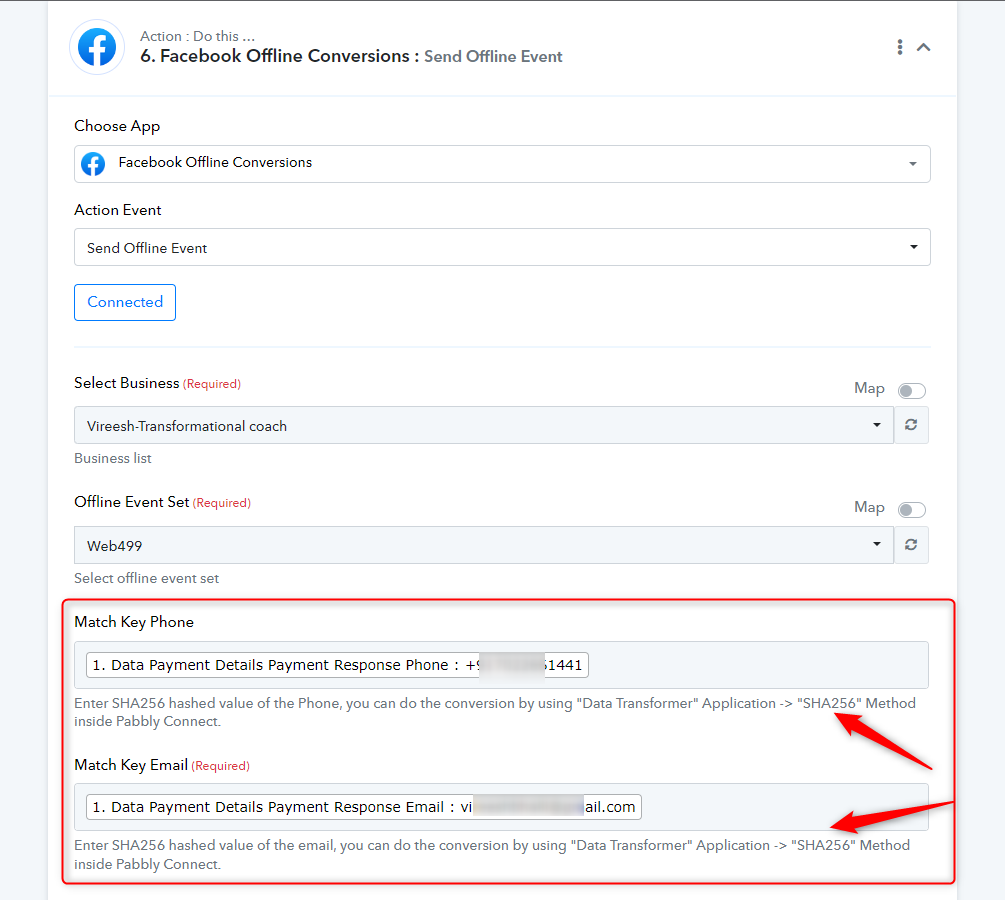Open the three-dot step options menu

pyautogui.click(x=900, y=47)
